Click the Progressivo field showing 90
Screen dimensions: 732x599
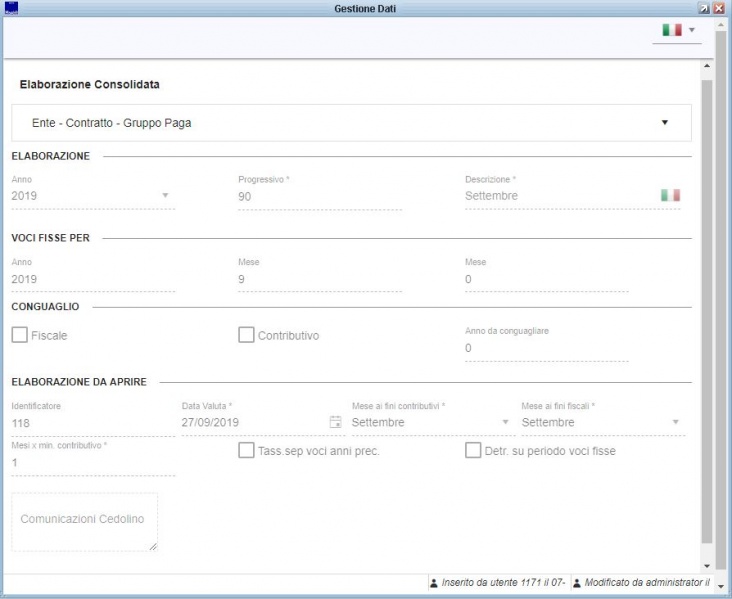[x=319, y=196]
